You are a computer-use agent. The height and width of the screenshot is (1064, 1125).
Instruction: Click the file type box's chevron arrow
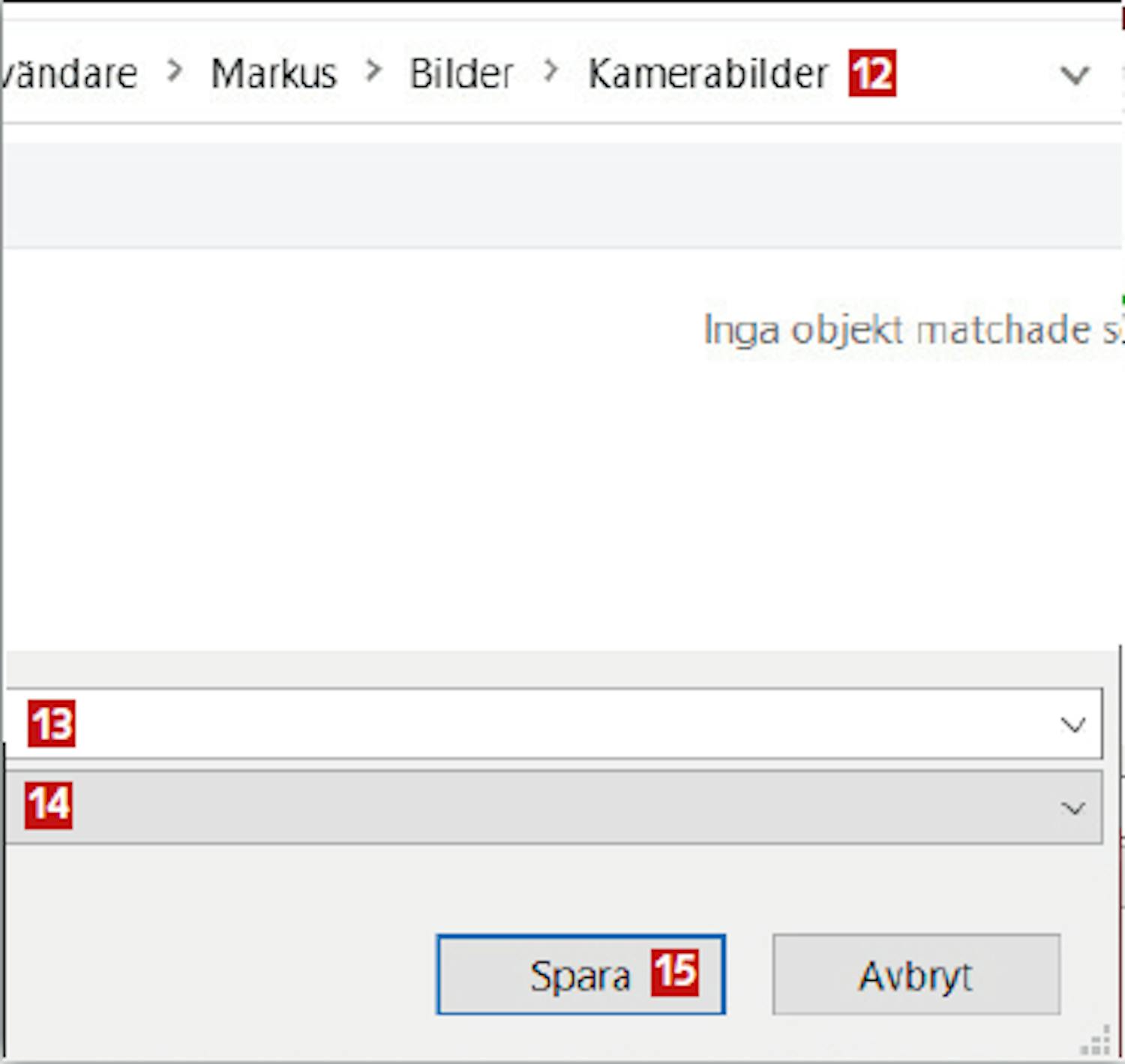pyautogui.click(x=1073, y=808)
